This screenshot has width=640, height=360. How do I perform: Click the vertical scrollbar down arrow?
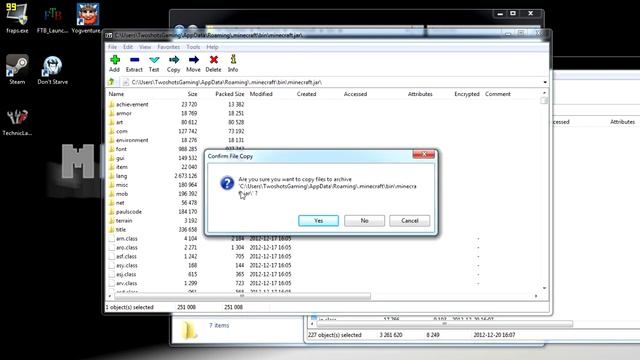click(544, 288)
